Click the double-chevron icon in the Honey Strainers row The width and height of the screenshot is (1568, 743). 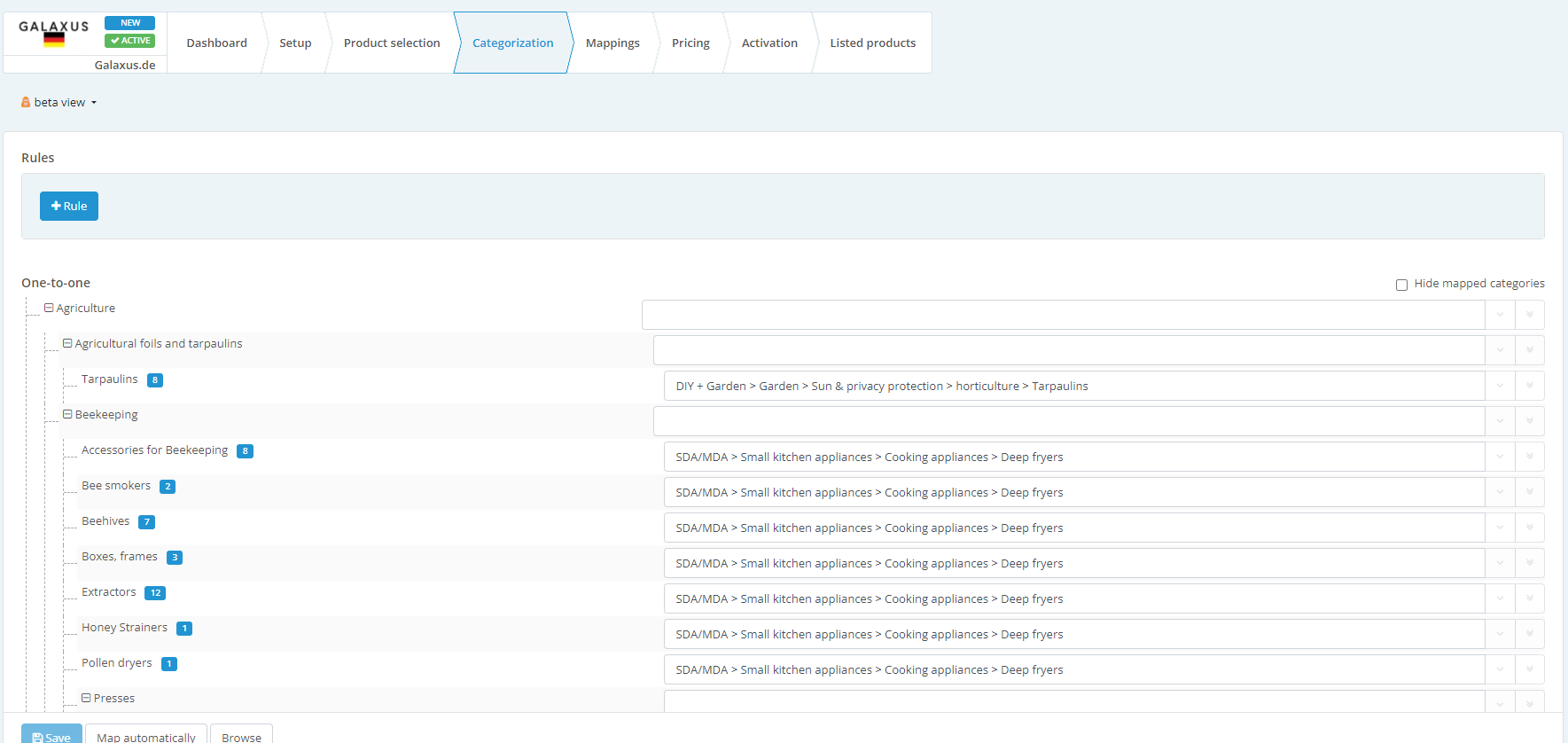pos(1529,634)
